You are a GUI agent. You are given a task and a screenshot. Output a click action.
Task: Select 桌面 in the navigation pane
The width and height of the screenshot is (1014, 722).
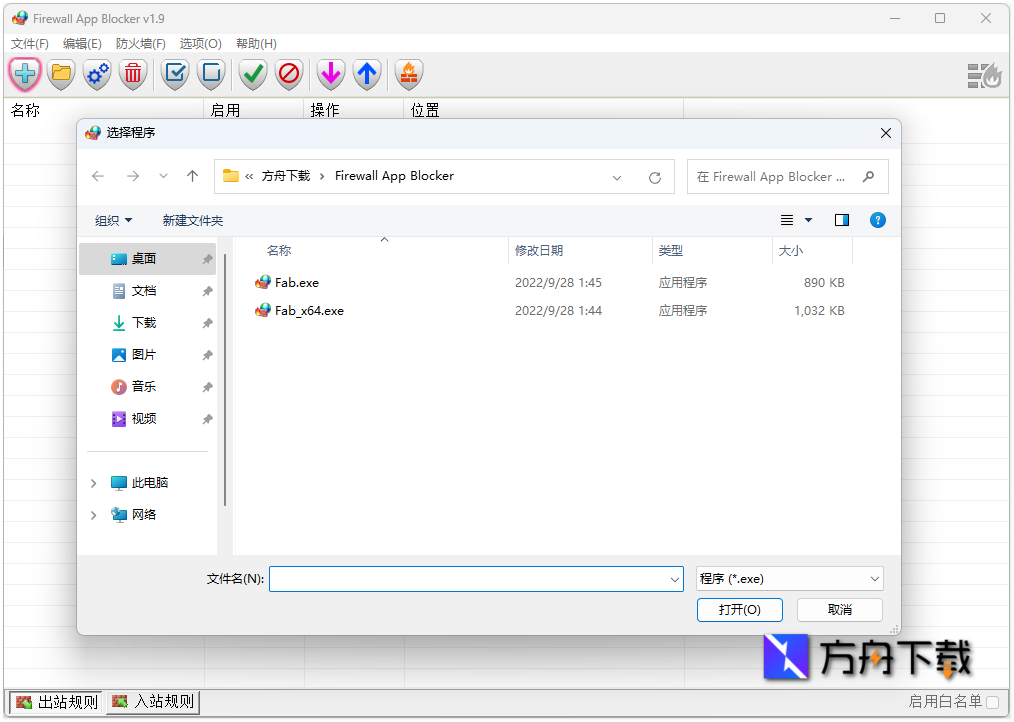147,259
